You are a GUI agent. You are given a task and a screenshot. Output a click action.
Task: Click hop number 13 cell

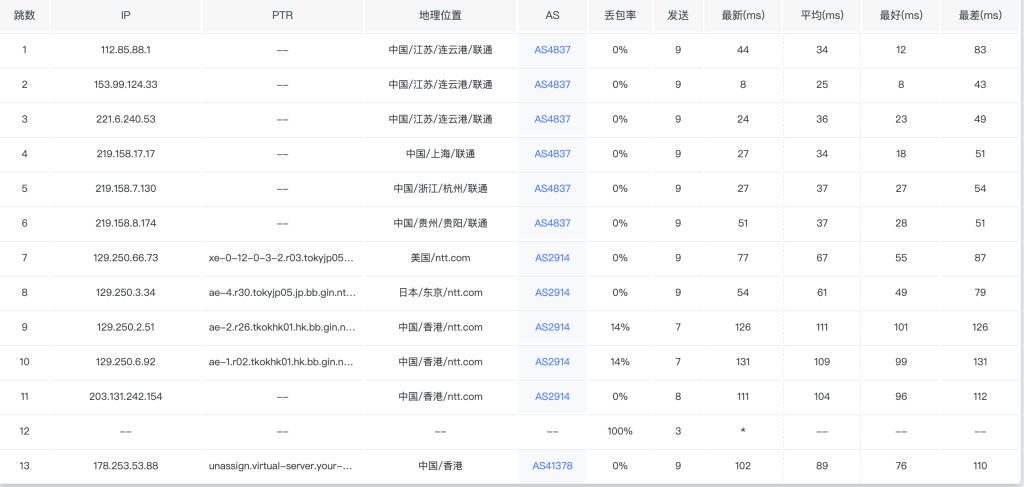pos(25,466)
